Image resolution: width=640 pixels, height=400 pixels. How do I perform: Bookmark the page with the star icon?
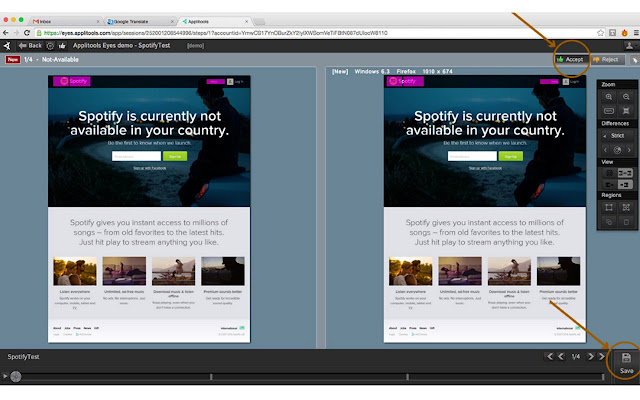[x=600, y=33]
